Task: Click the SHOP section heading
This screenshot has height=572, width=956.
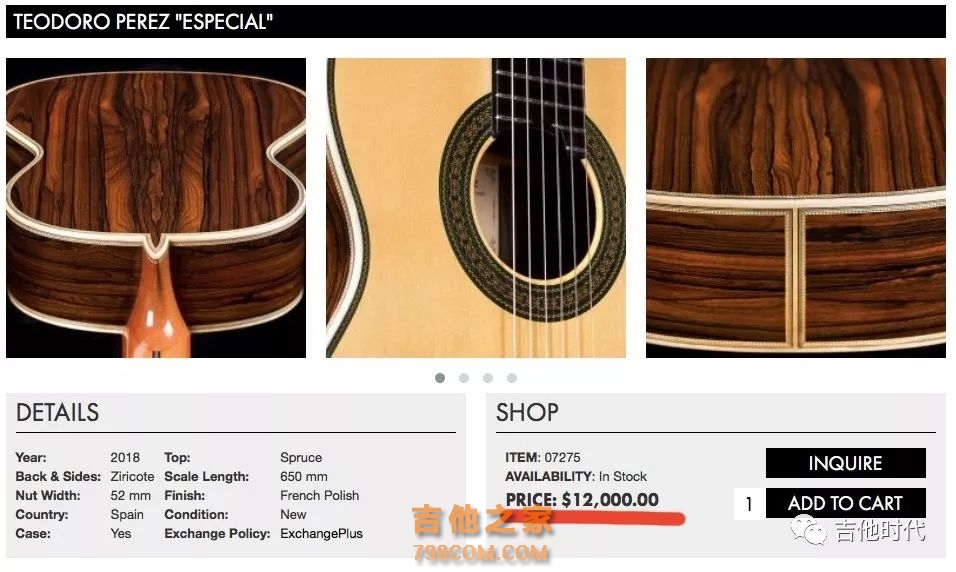Action: [527, 413]
